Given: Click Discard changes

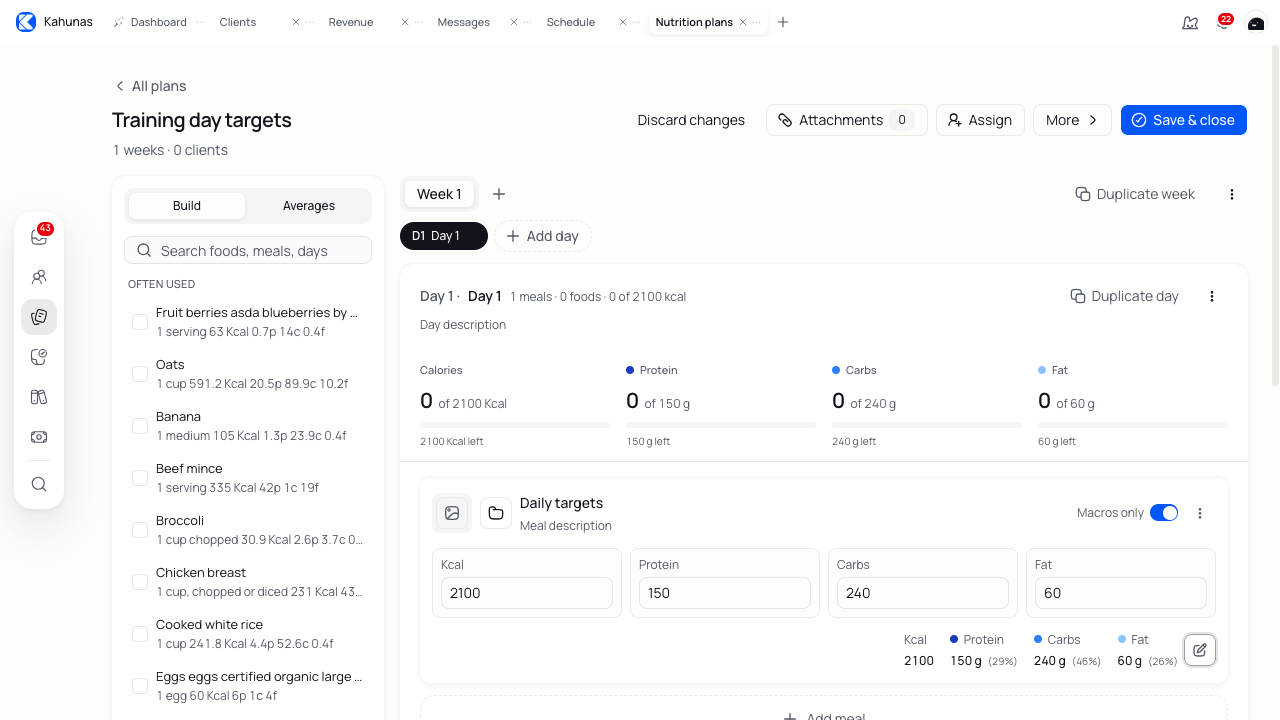Looking at the screenshot, I should click(x=691, y=120).
